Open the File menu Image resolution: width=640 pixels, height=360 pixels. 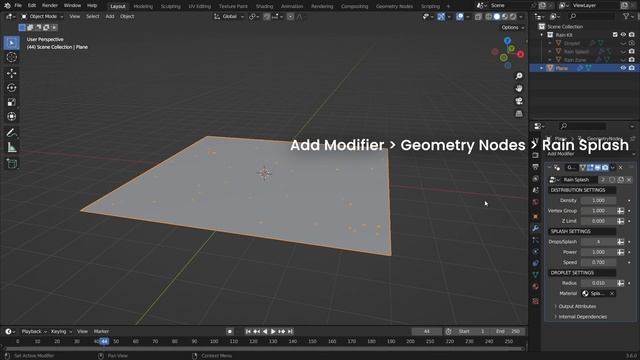[x=18, y=6]
